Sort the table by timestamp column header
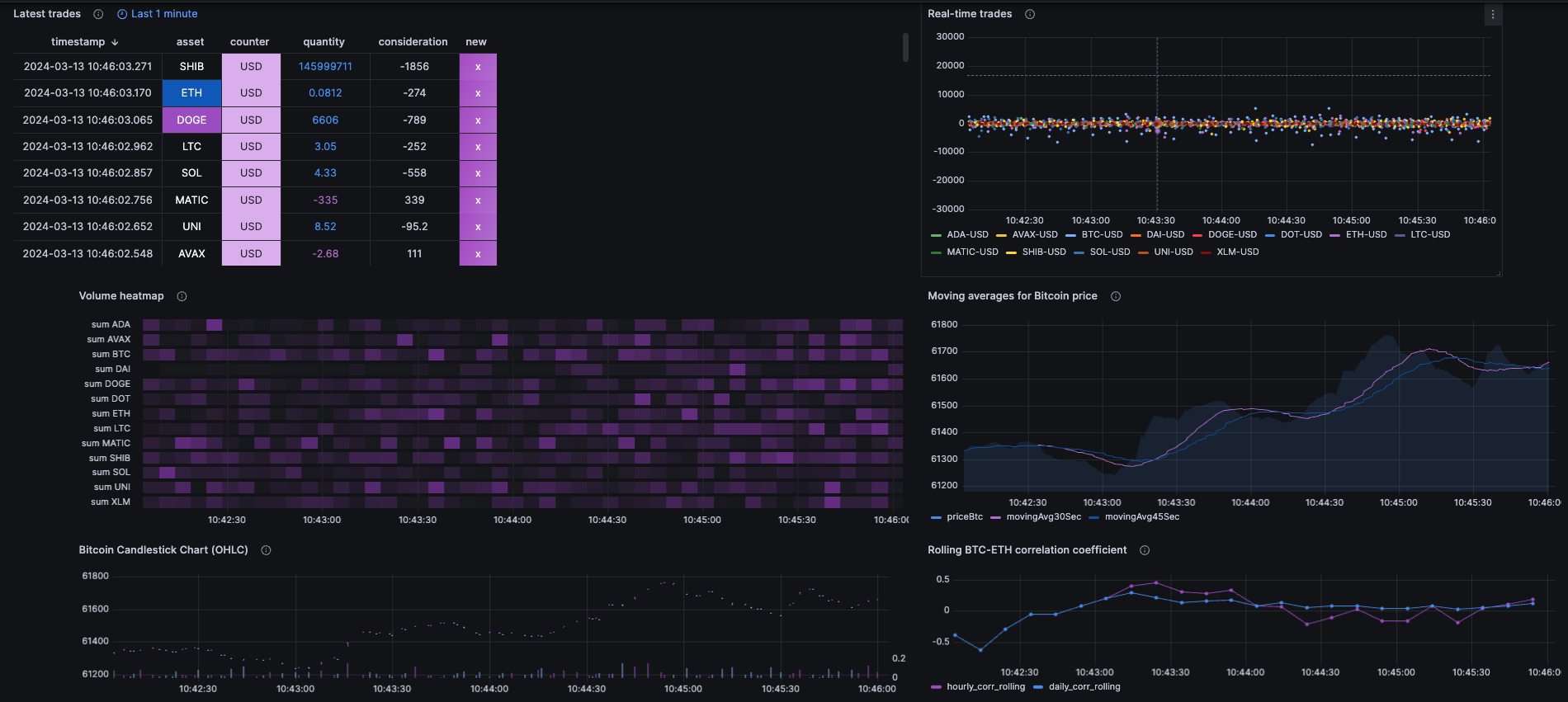 tap(78, 42)
